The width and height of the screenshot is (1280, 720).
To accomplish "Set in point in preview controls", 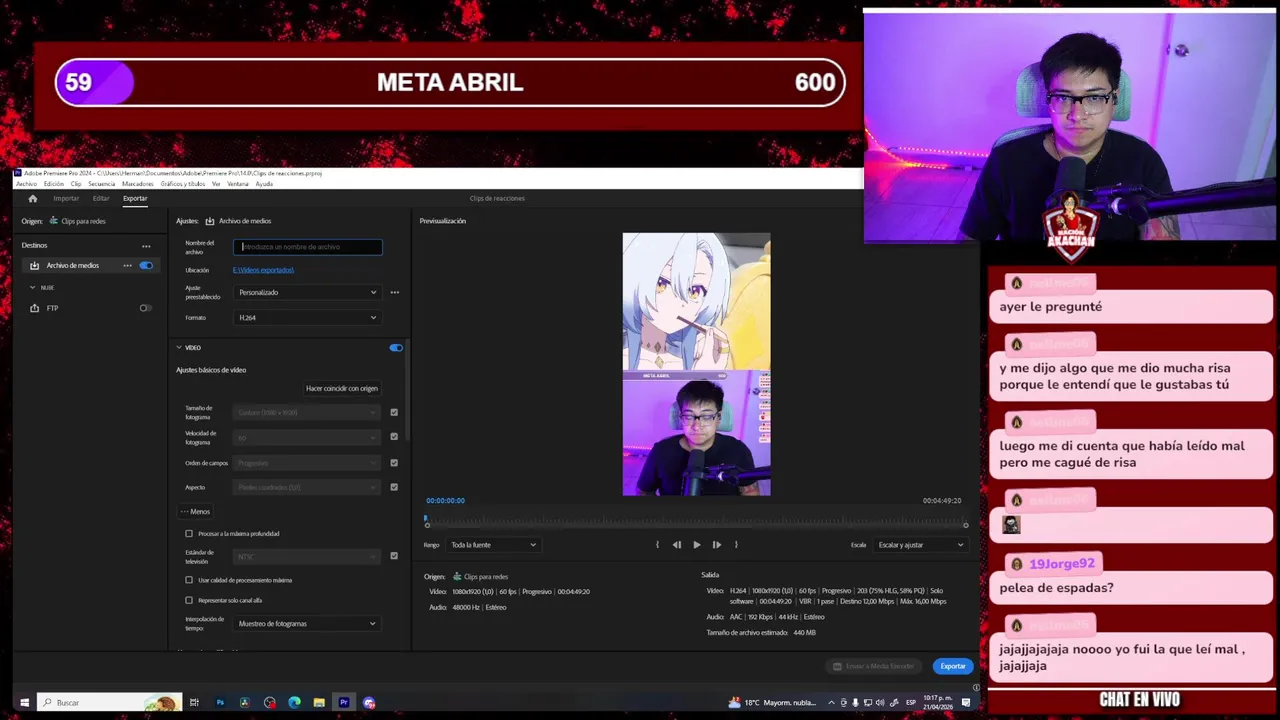I will click(657, 545).
